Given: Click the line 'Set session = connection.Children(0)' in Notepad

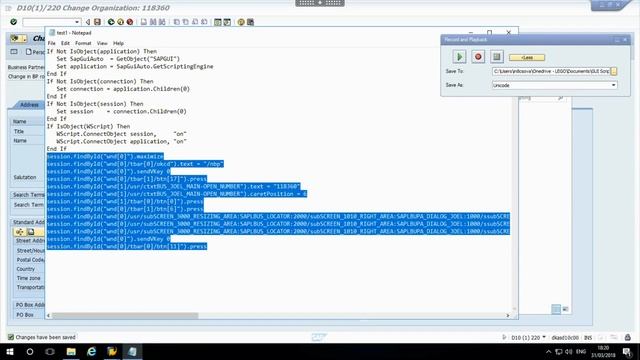Looking at the screenshot, I should click(122, 111).
